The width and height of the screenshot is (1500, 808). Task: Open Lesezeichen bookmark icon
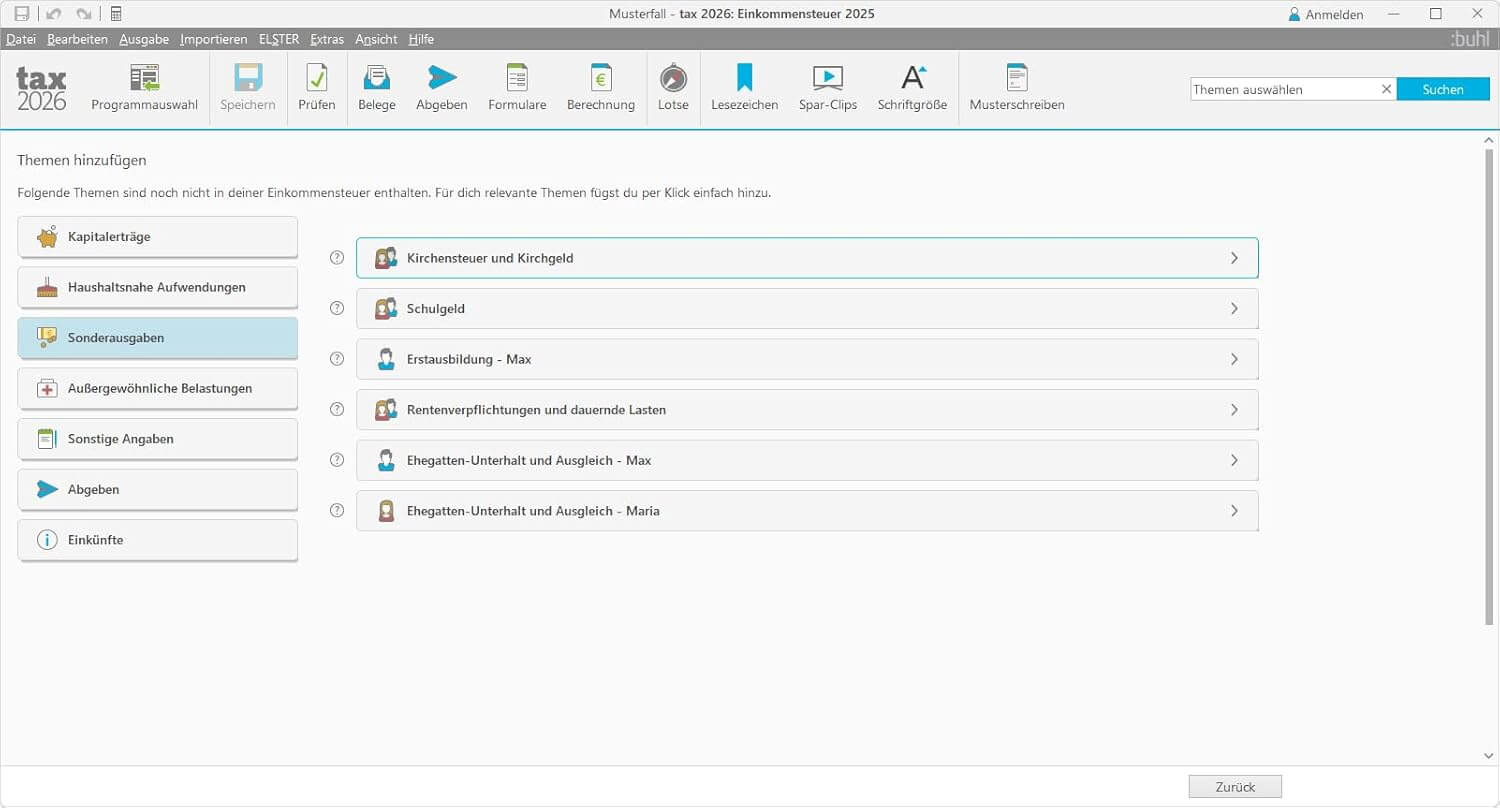(744, 79)
